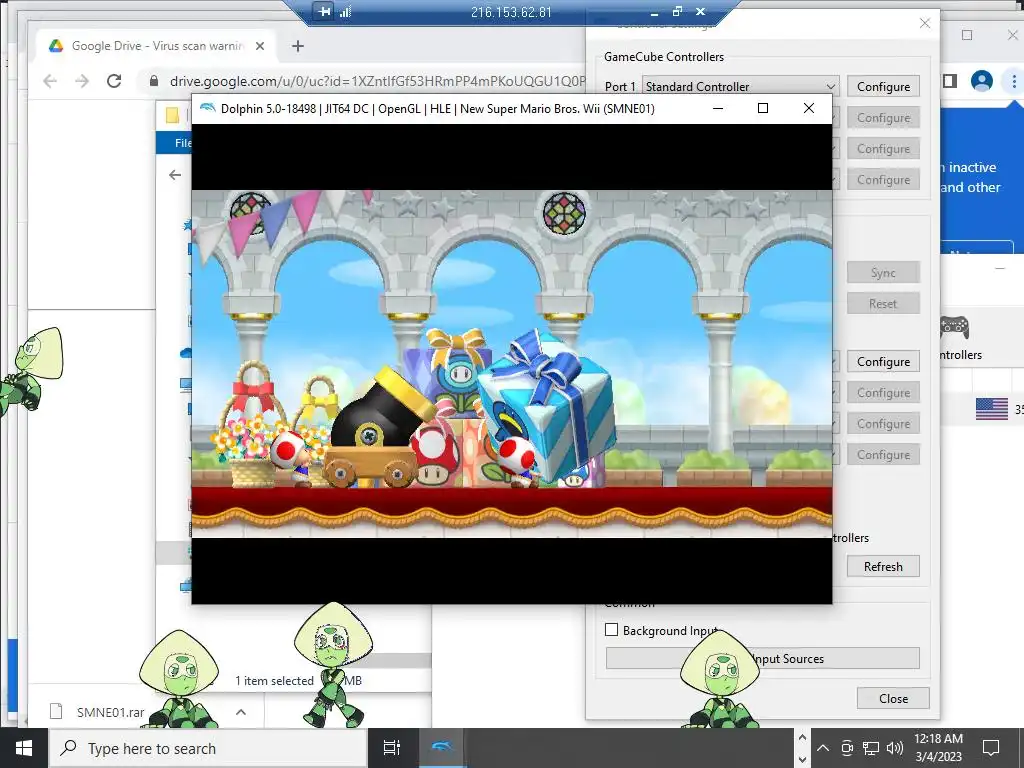Click the Google Drive favicon on tab
The width and height of the screenshot is (1024, 768).
point(56,46)
